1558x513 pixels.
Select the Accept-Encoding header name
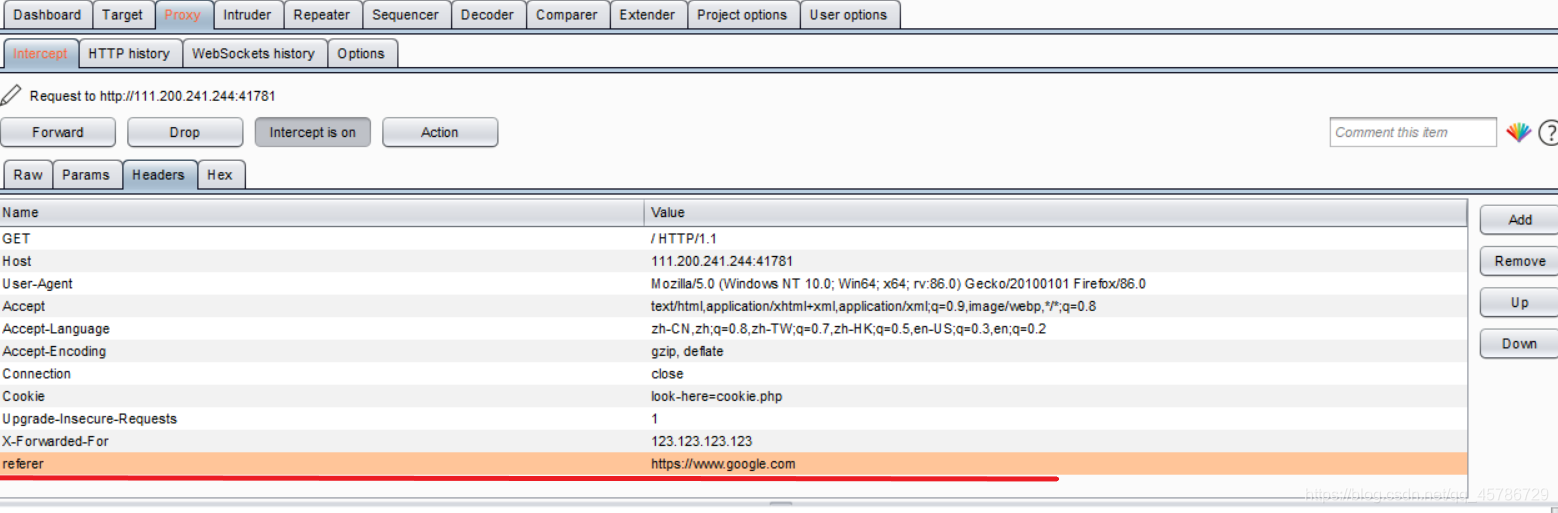pyautogui.click(x=54, y=351)
